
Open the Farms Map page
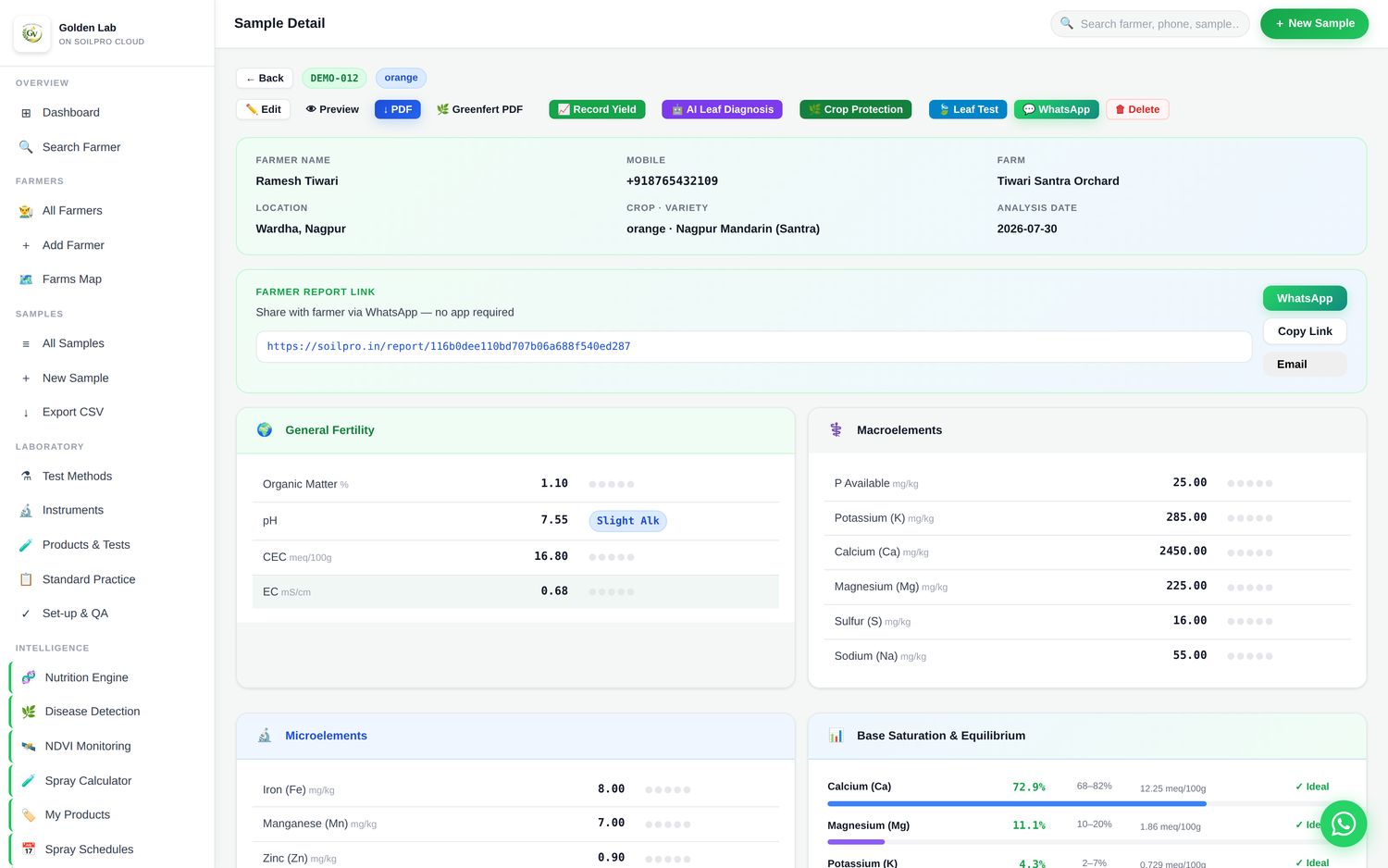[107, 279]
